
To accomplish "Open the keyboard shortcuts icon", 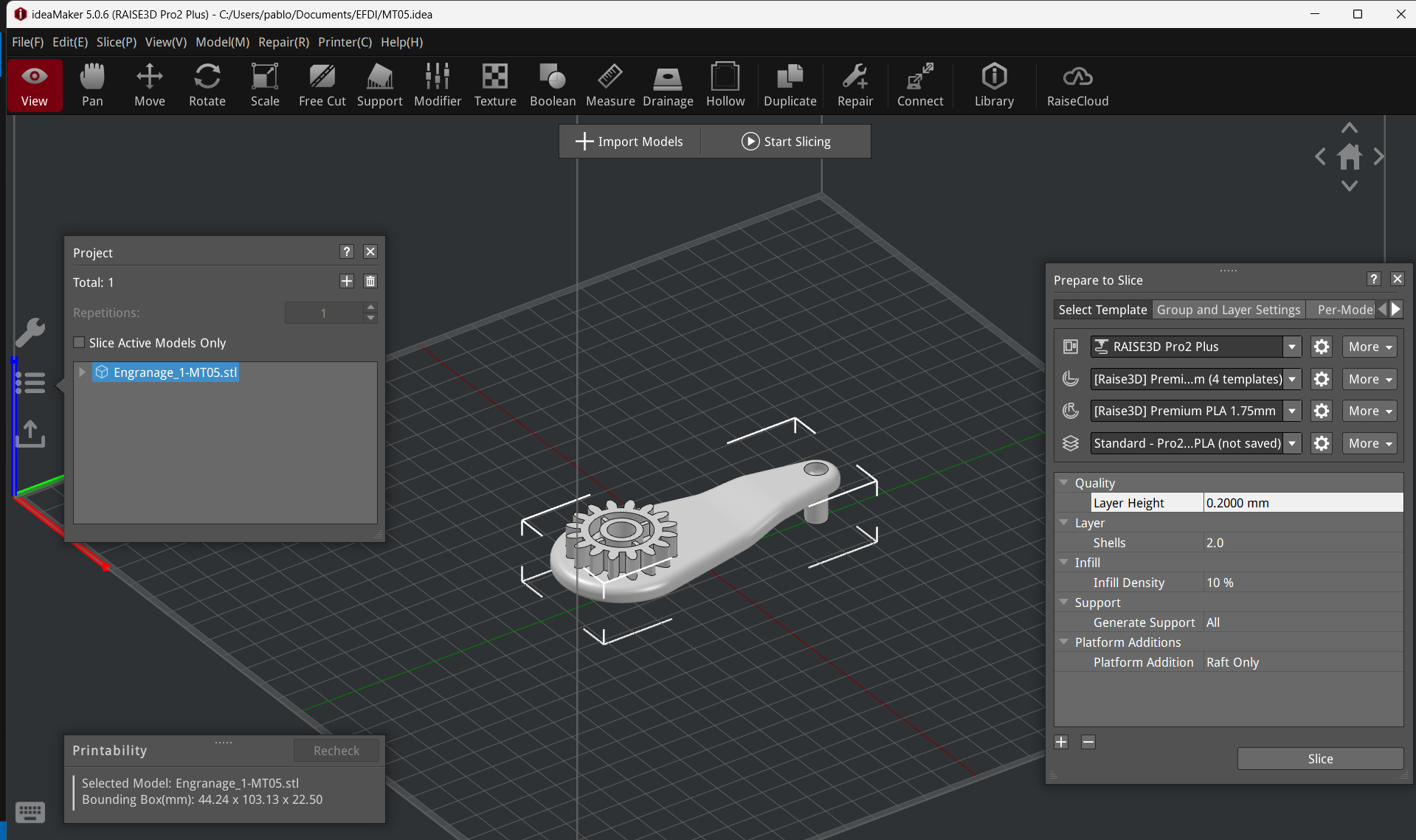I will pyautogui.click(x=30, y=812).
